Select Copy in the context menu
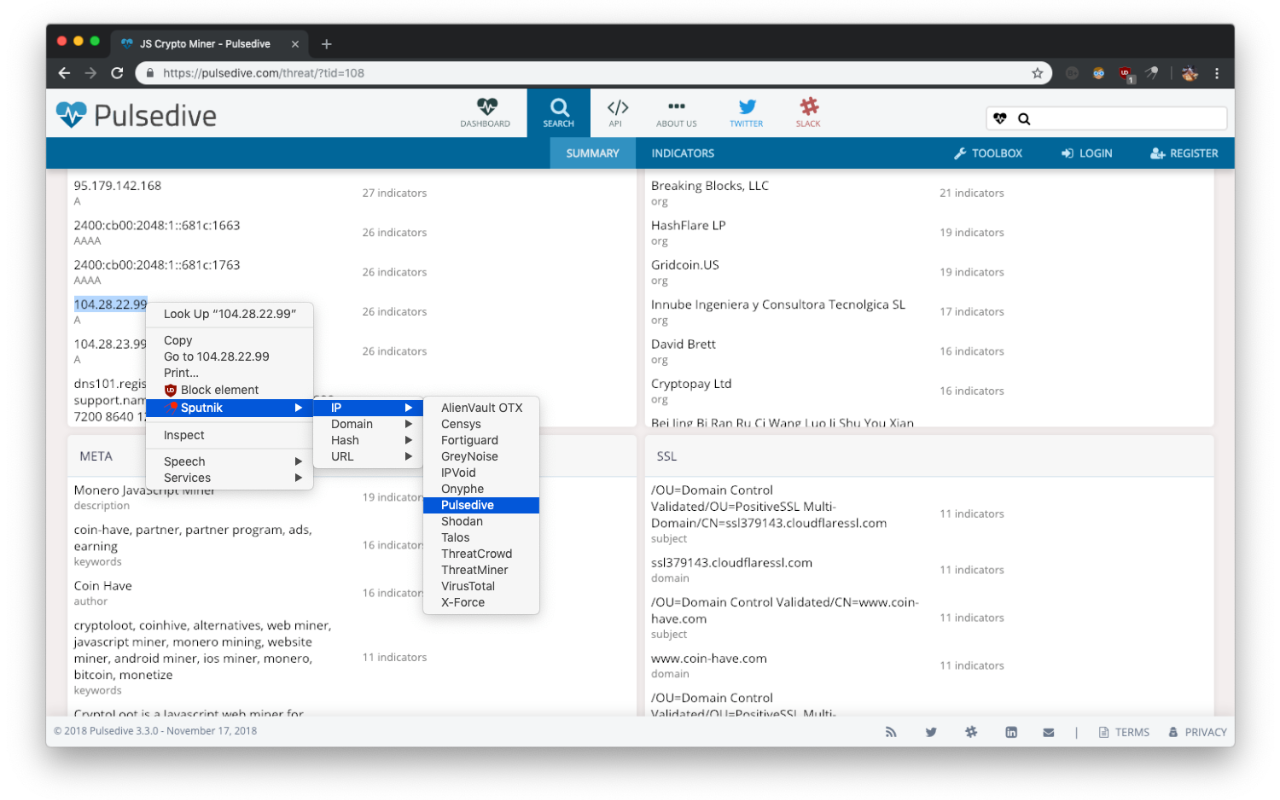Screen dimensions: 1280x800 [230, 340]
